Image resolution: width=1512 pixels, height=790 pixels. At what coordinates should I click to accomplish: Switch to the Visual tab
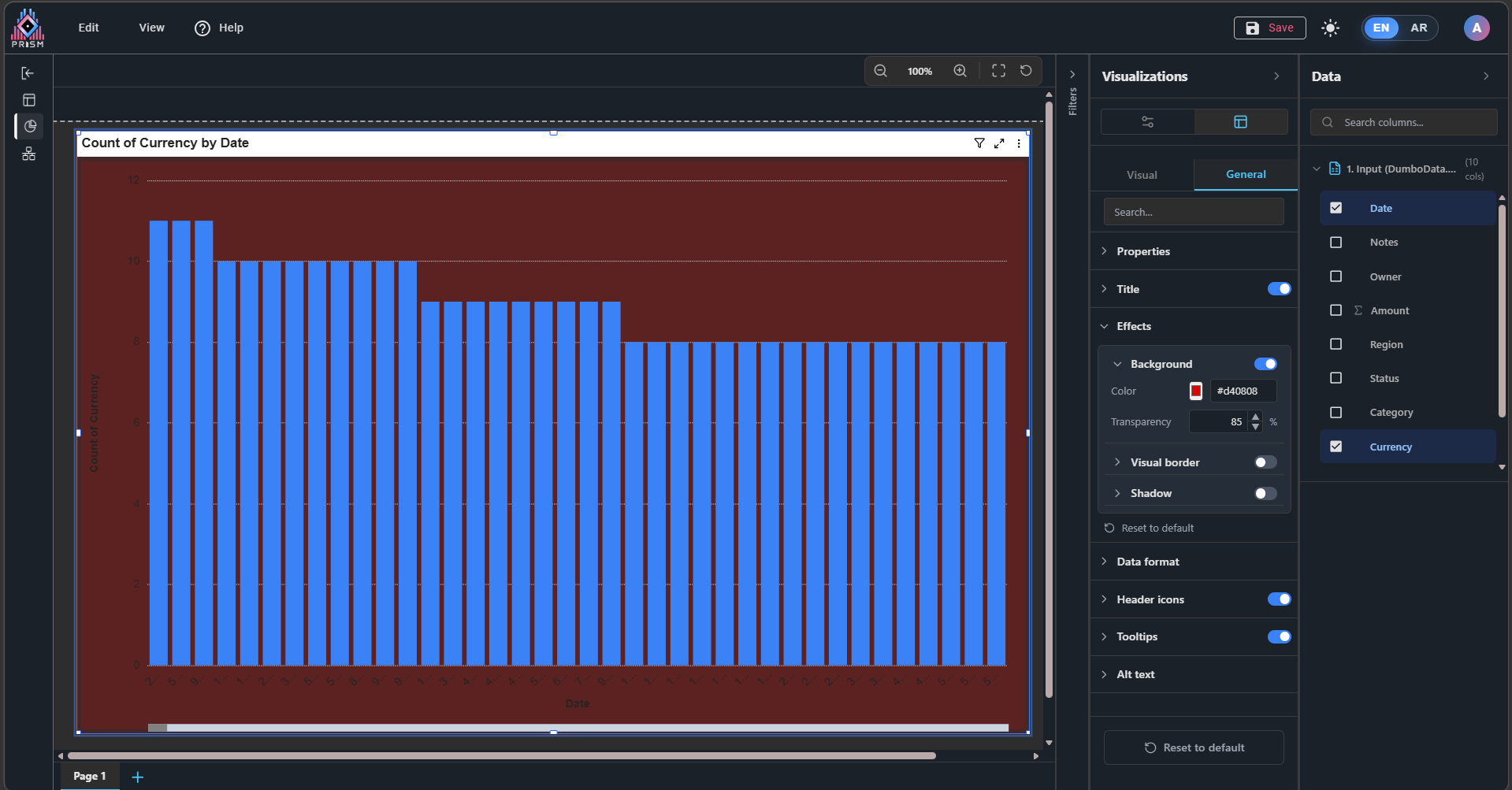[1142, 175]
